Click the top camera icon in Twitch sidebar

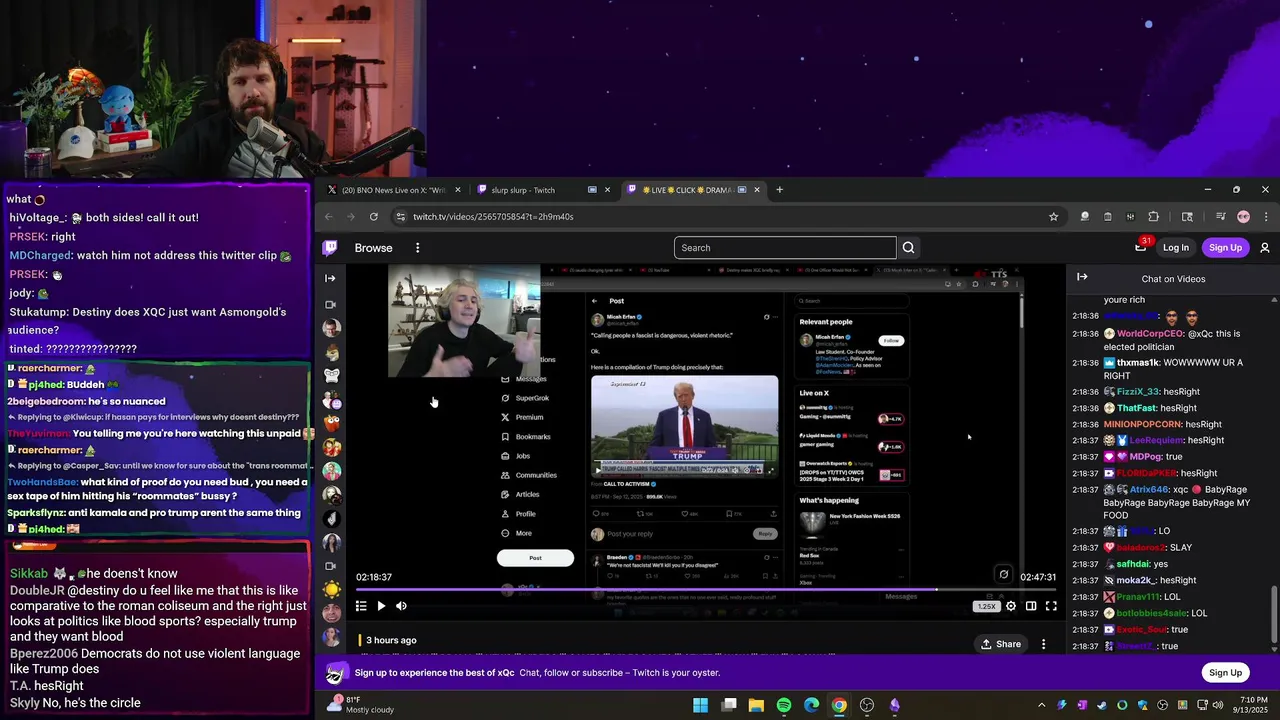(331, 304)
